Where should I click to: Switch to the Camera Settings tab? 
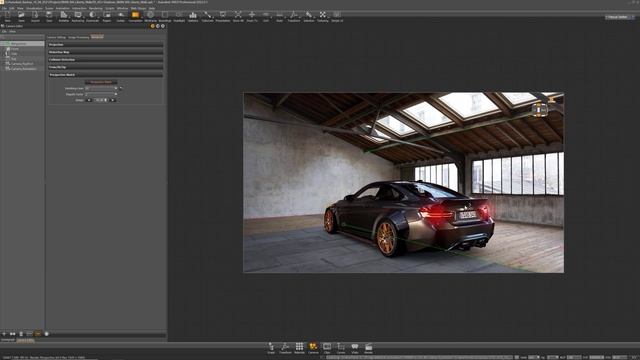point(56,37)
